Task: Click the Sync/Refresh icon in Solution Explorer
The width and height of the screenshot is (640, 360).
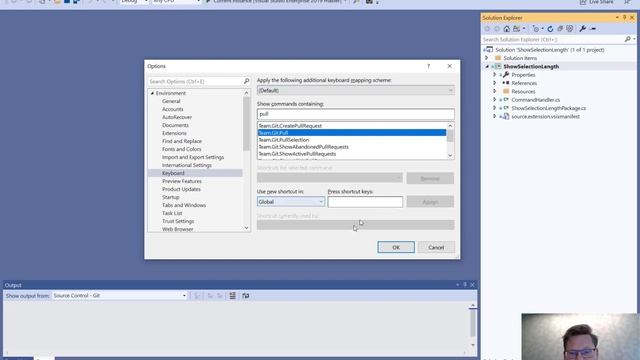Action: pyautogui.click(x=550, y=29)
